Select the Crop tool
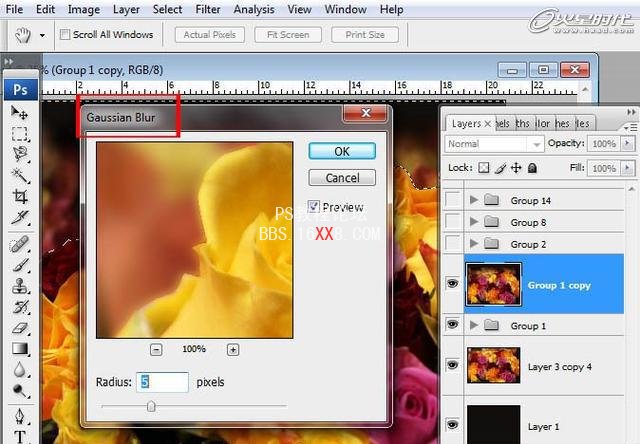 tap(19, 196)
